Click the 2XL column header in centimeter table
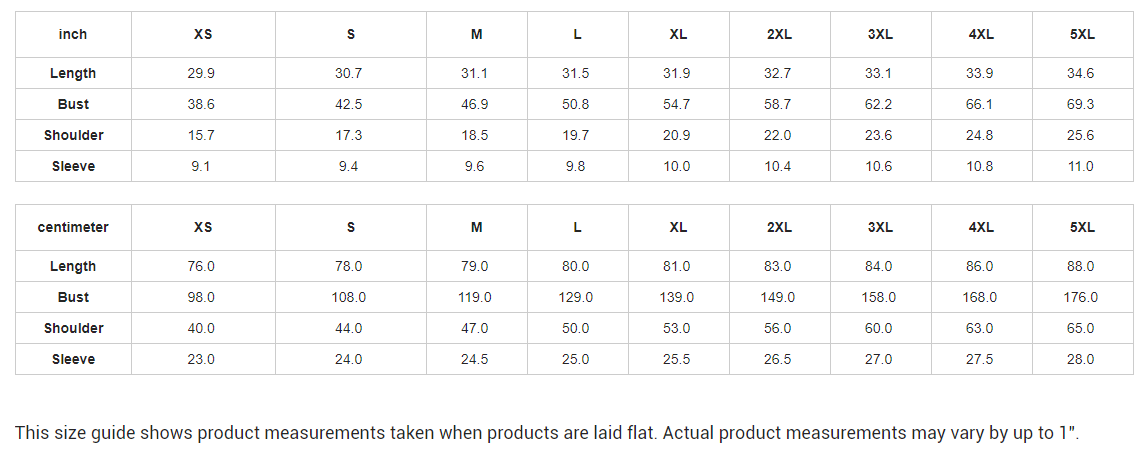The image size is (1145, 456). pos(779,227)
